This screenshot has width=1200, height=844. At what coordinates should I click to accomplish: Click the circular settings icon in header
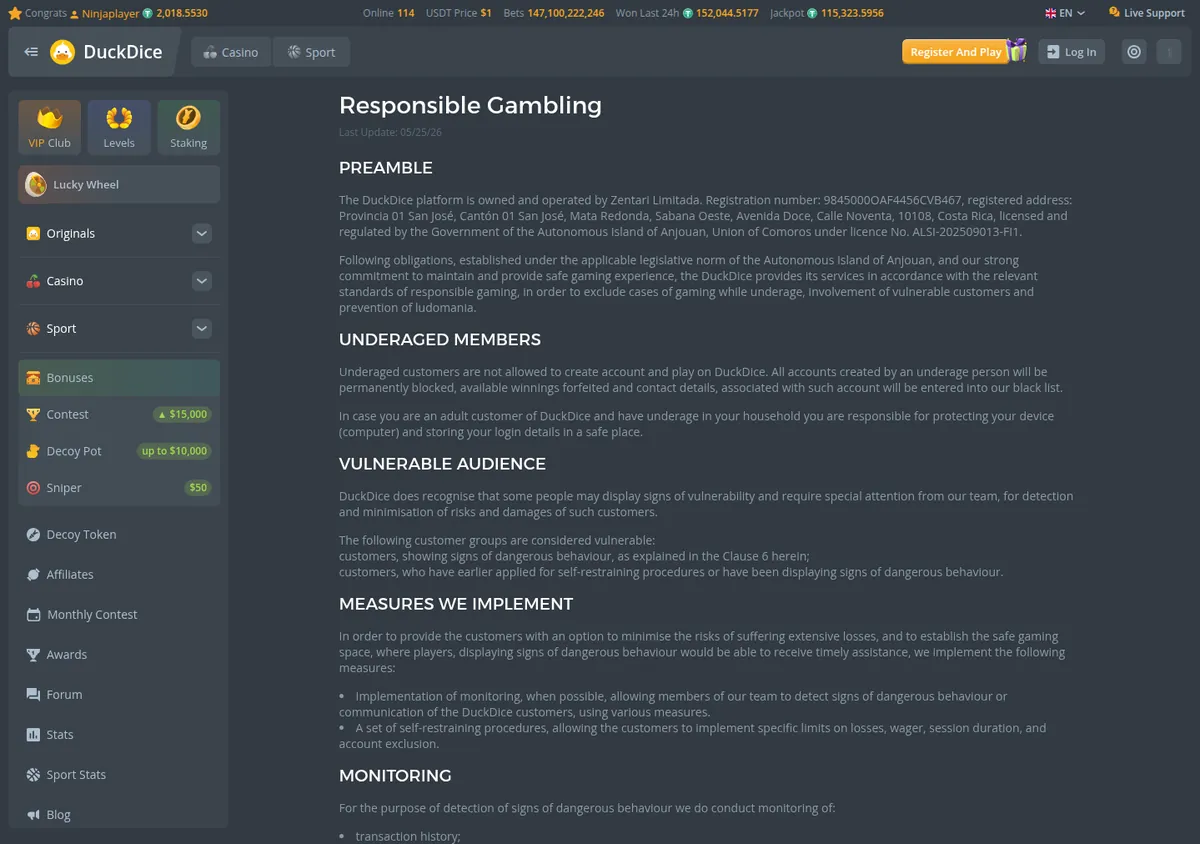click(1134, 52)
